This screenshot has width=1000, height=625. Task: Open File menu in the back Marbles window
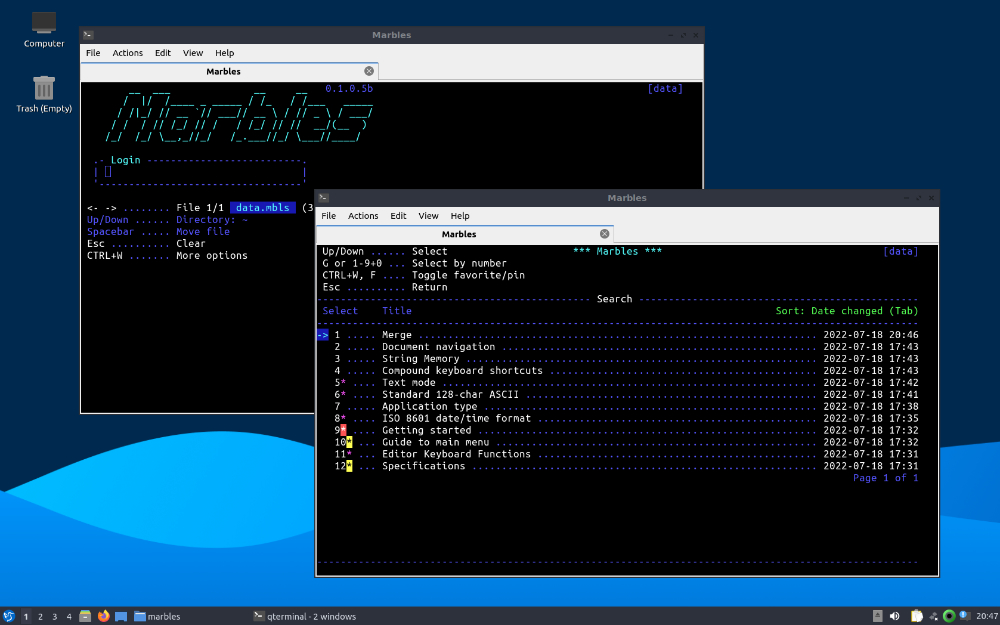coord(93,53)
